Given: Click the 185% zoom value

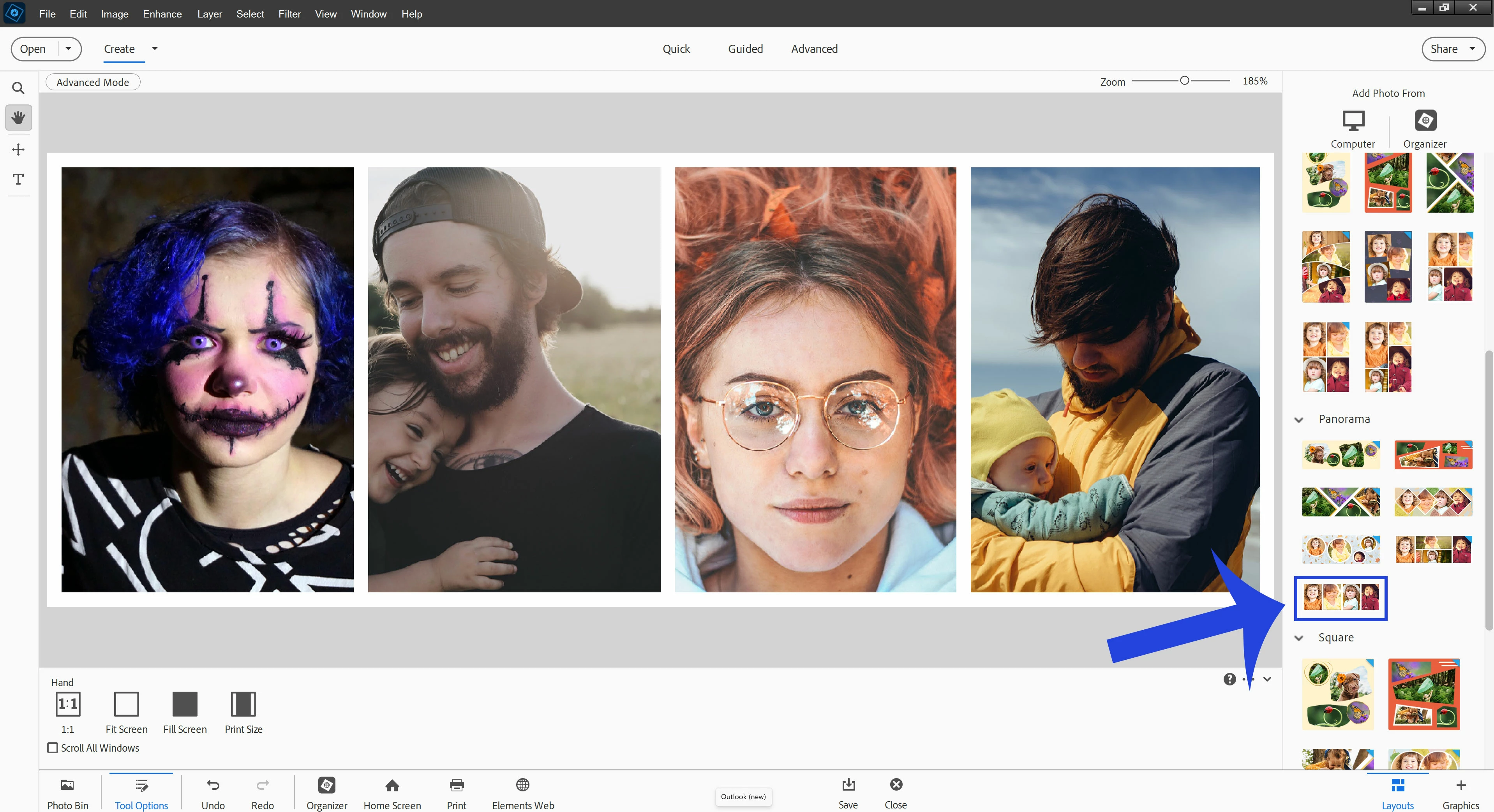Looking at the screenshot, I should [x=1254, y=81].
